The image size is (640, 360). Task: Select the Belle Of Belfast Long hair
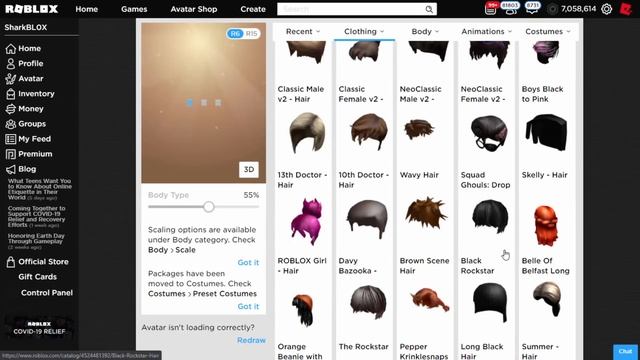(546, 225)
